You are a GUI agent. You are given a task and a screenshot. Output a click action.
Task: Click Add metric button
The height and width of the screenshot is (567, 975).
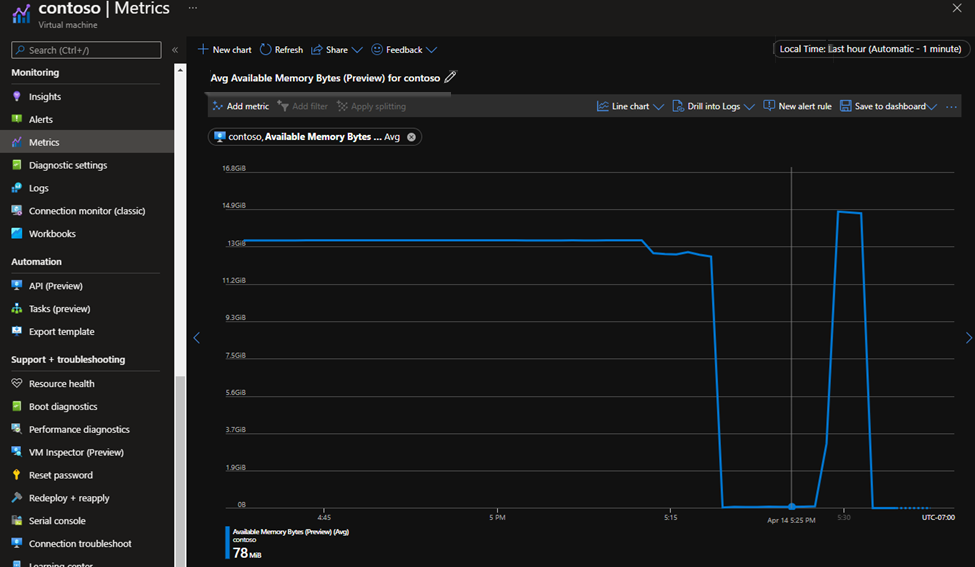pos(241,106)
